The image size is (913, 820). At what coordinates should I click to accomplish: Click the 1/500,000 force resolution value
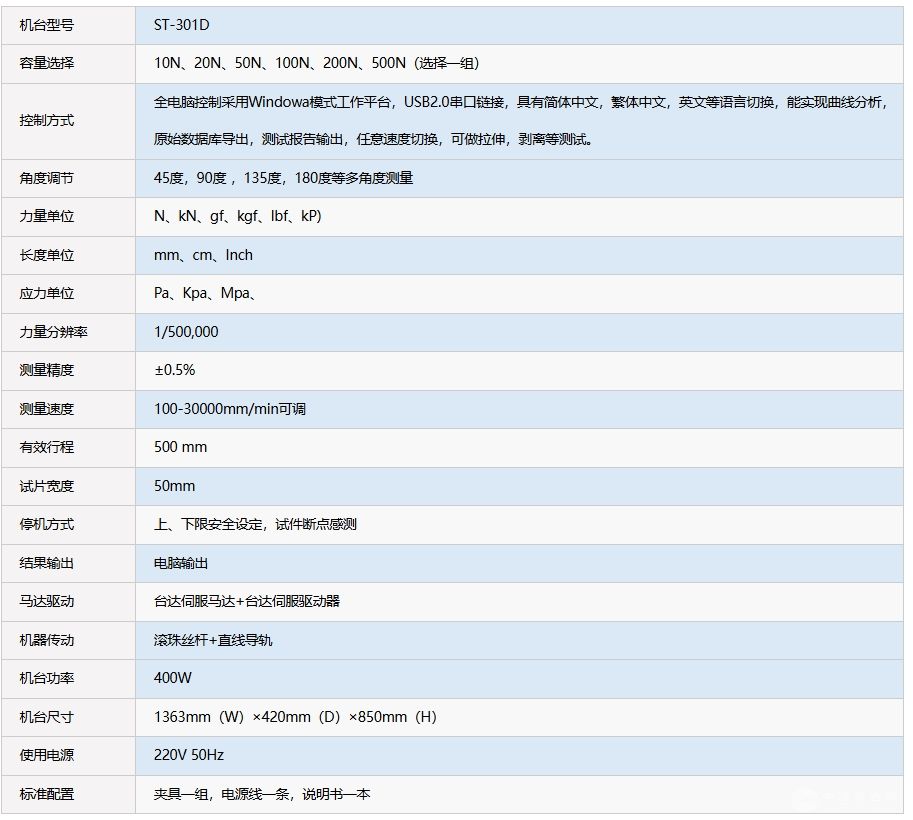pyautogui.click(x=186, y=332)
